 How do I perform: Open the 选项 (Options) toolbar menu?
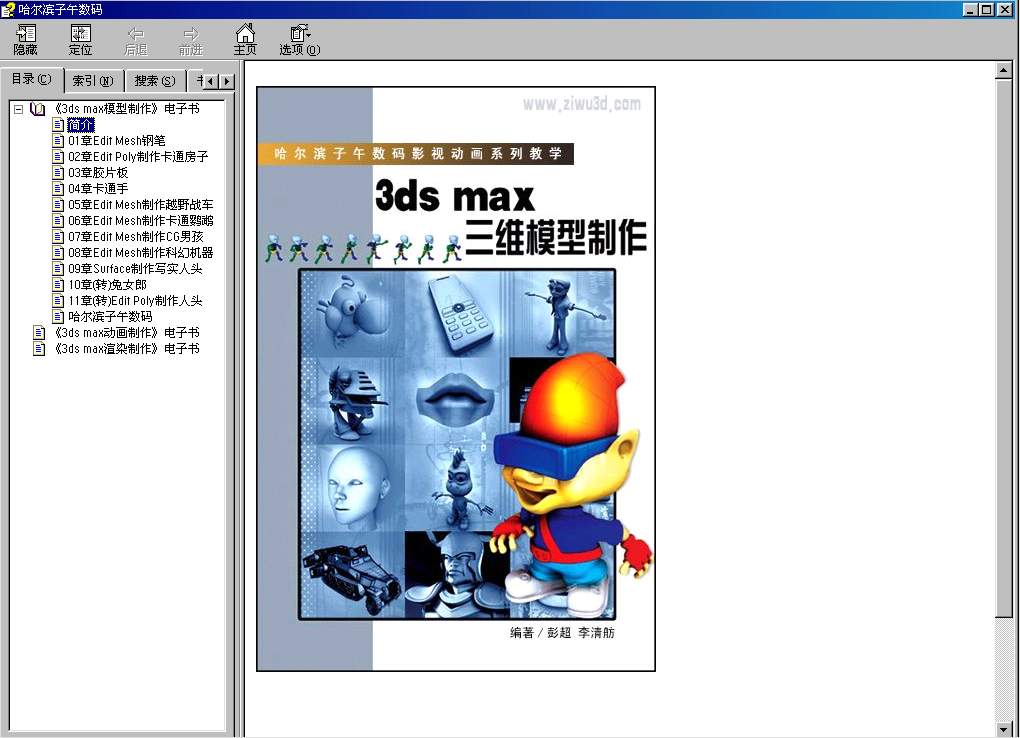[300, 40]
